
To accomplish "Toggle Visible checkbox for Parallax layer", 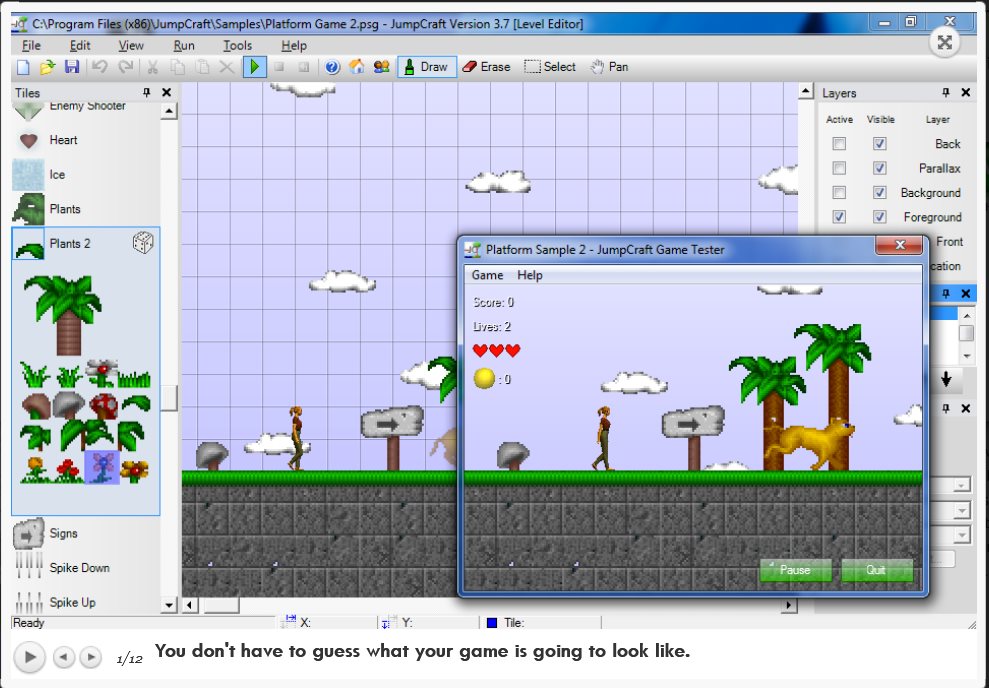I will click(879, 168).
